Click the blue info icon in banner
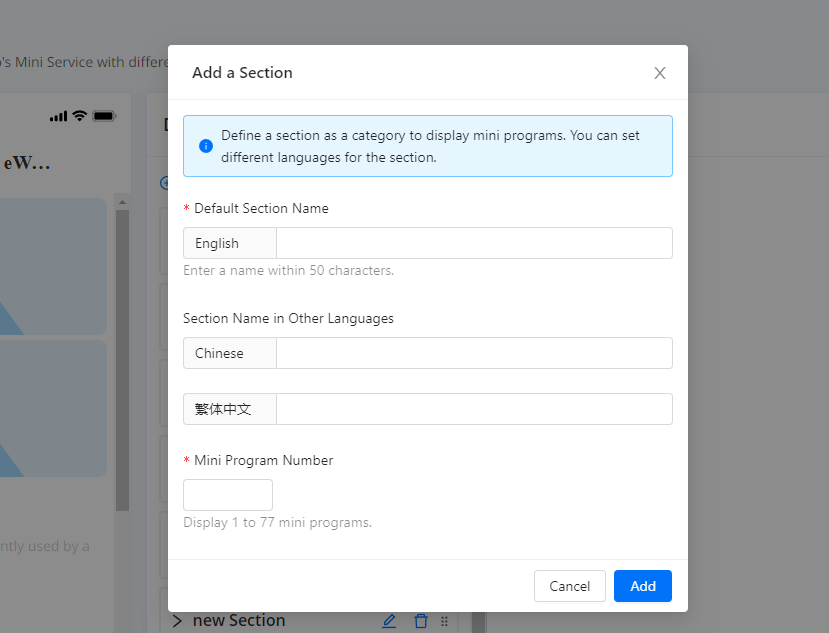Viewport: 829px width, 633px height. [206, 146]
